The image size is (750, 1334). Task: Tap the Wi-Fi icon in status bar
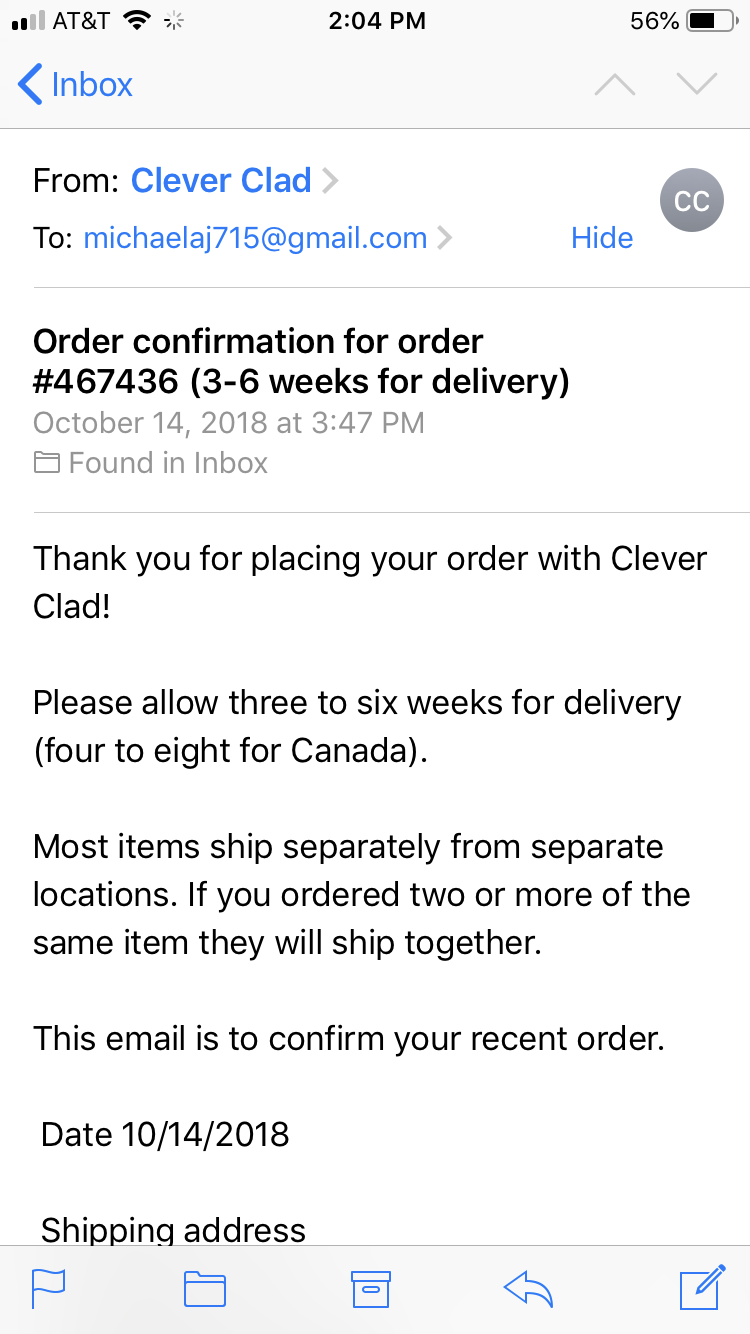point(136,21)
